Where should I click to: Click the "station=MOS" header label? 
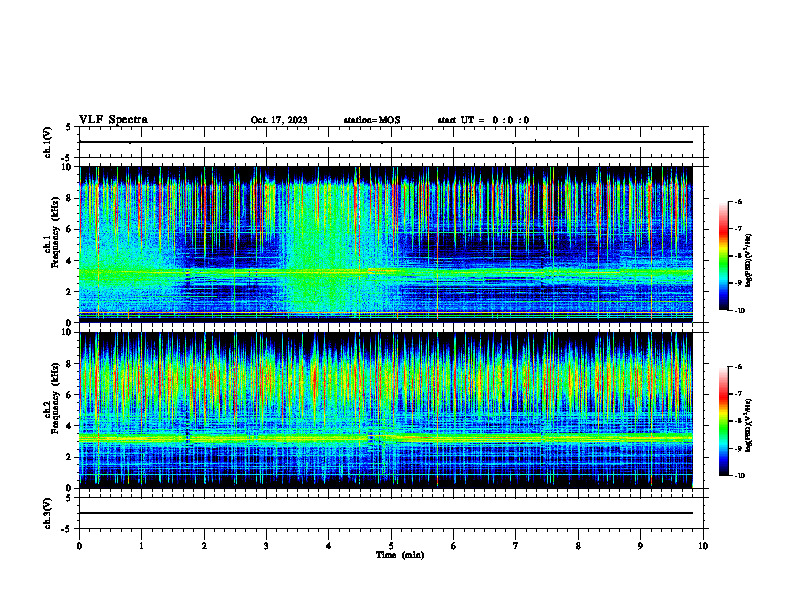tap(372, 120)
